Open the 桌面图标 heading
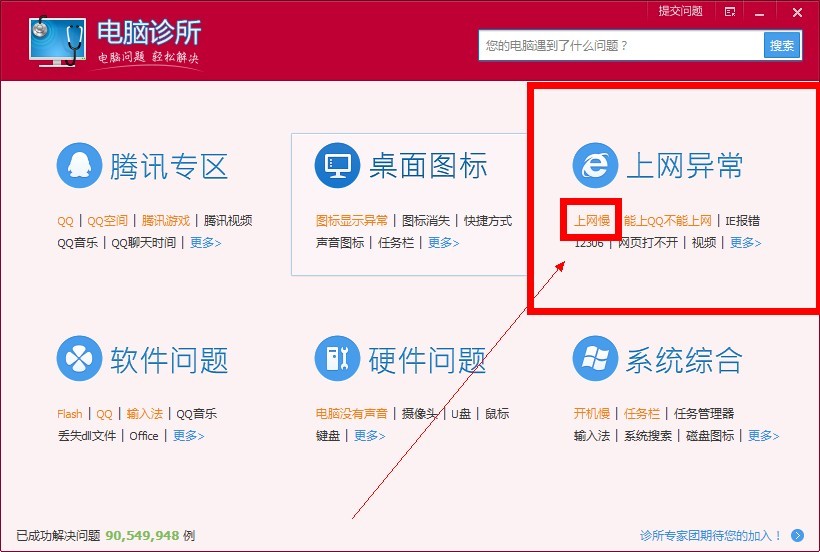Image resolution: width=820 pixels, height=552 pixels. [x=428, y=166]
